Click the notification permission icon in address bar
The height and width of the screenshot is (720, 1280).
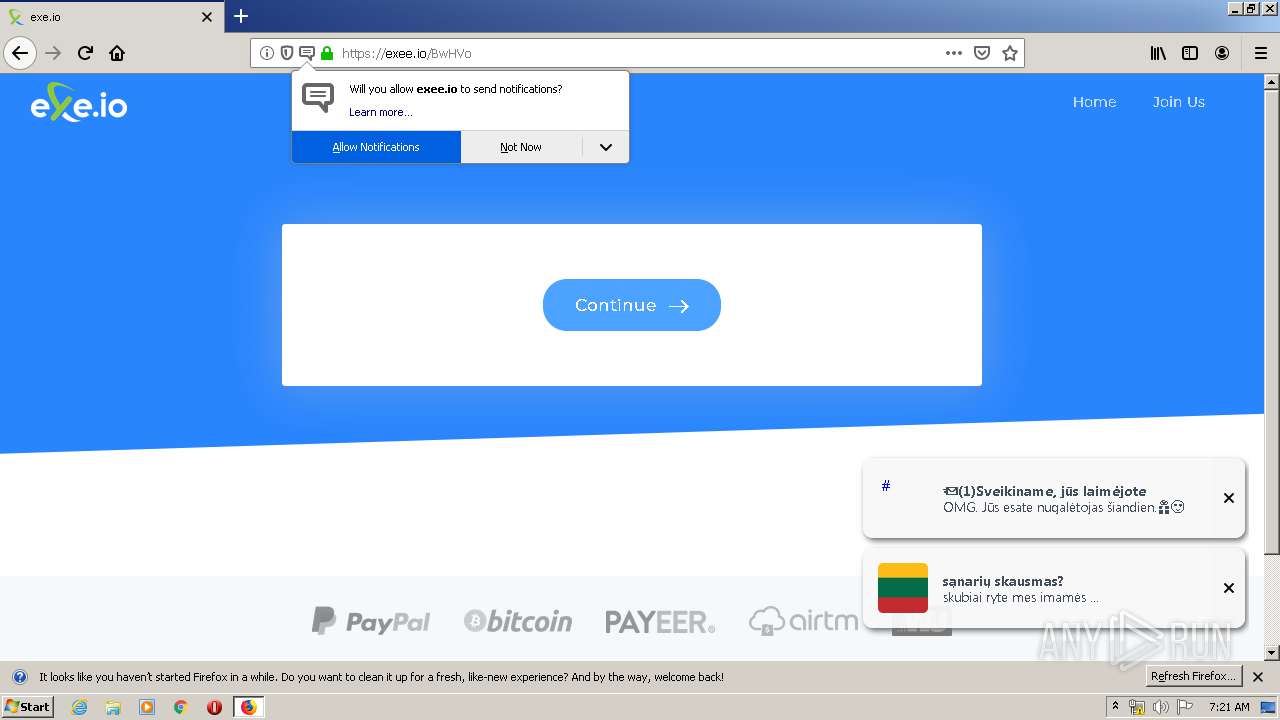point(307,53)
